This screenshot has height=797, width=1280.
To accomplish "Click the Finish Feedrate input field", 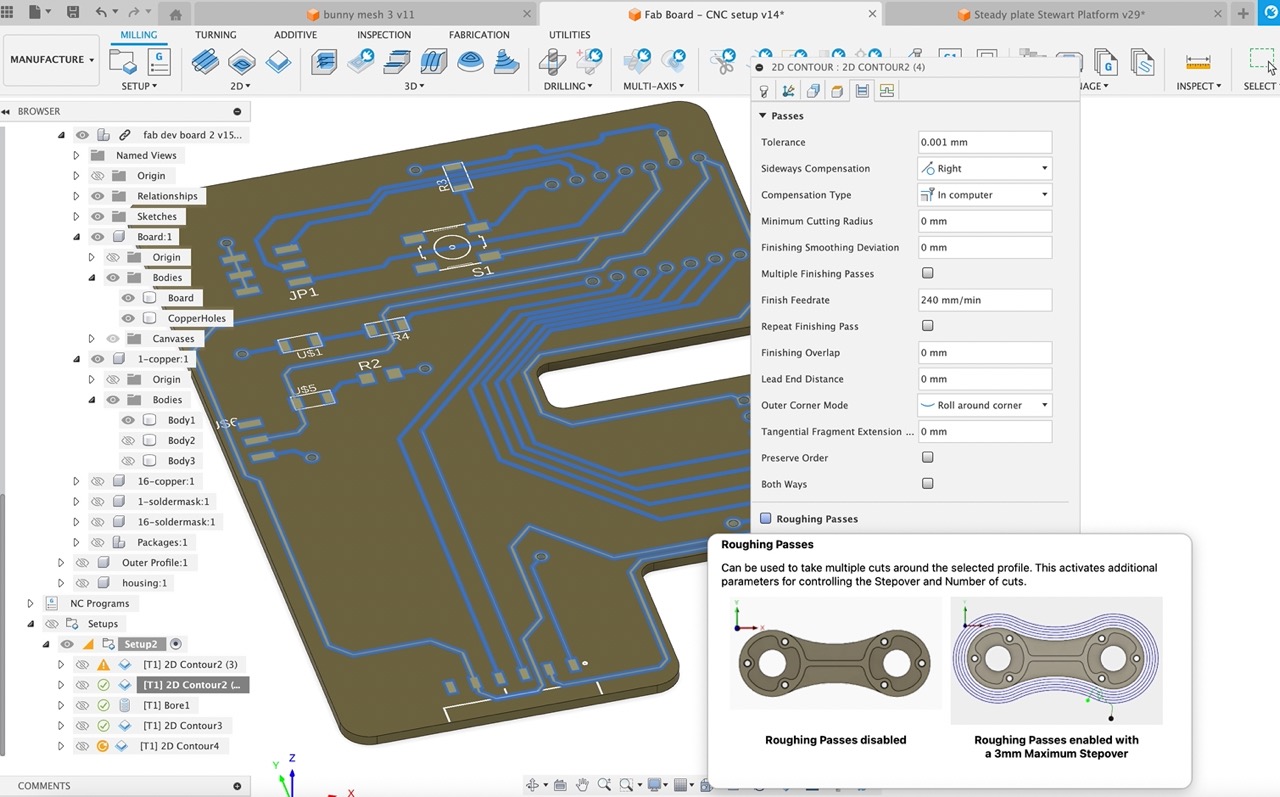I will pos(984,300).
